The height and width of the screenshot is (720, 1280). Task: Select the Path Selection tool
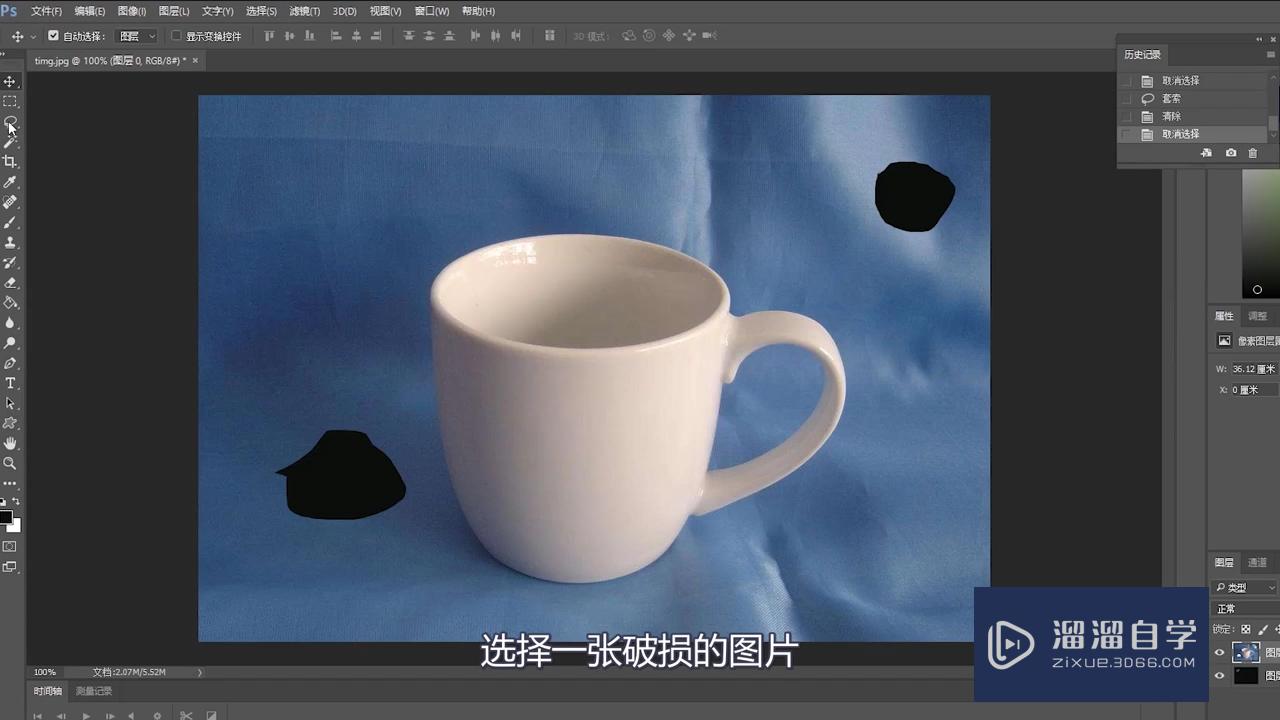point(10,403)
